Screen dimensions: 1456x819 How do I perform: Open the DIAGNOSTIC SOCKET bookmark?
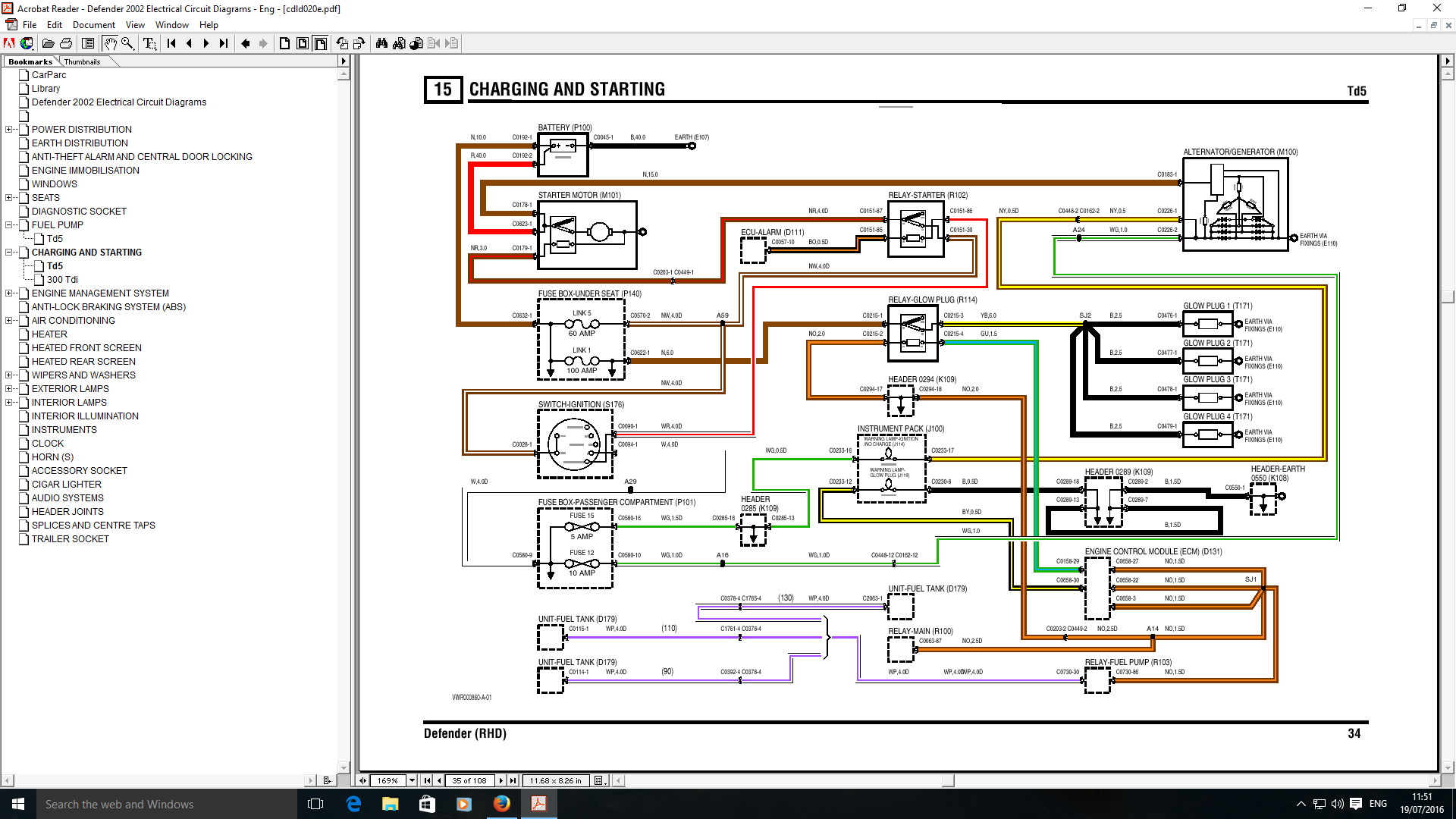(x=79, y=212)
